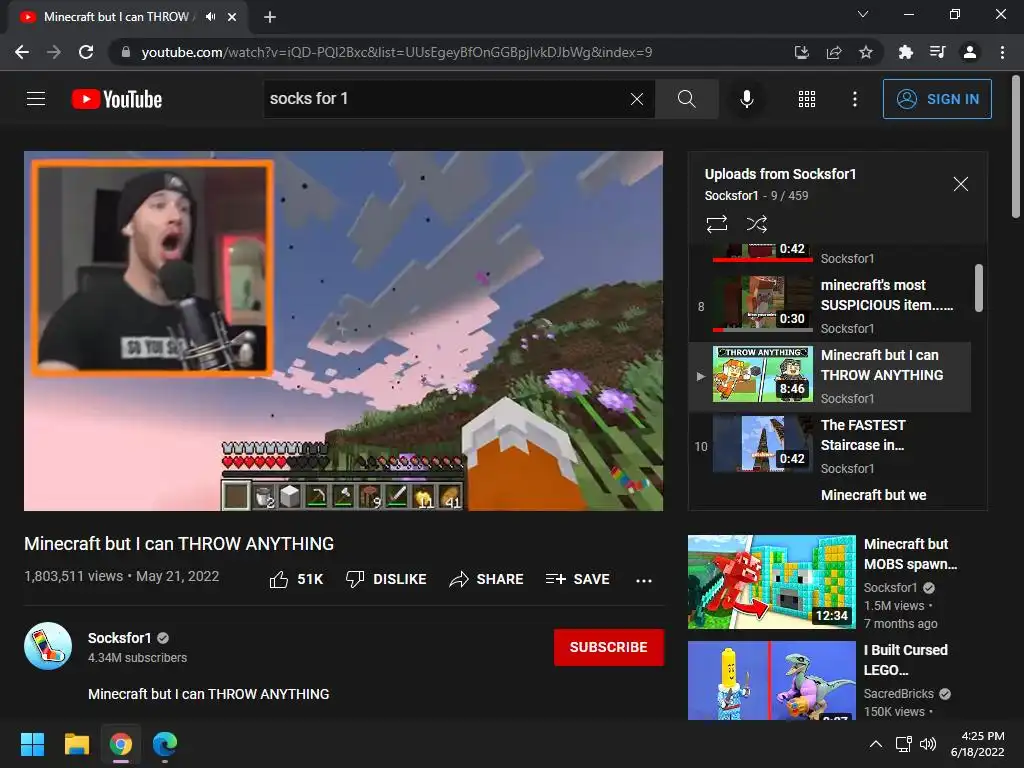
Task: Go back with browser back arrow
Action: (22, 52)
